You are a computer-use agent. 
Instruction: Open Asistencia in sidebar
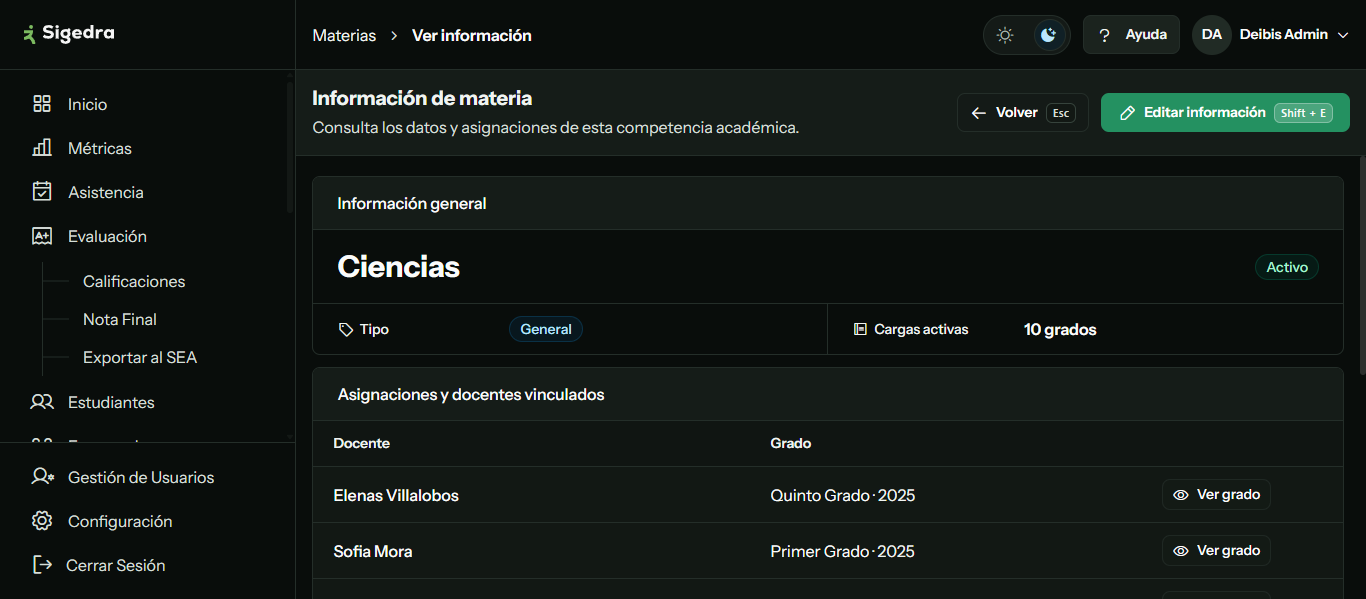(x=106, y=192)
